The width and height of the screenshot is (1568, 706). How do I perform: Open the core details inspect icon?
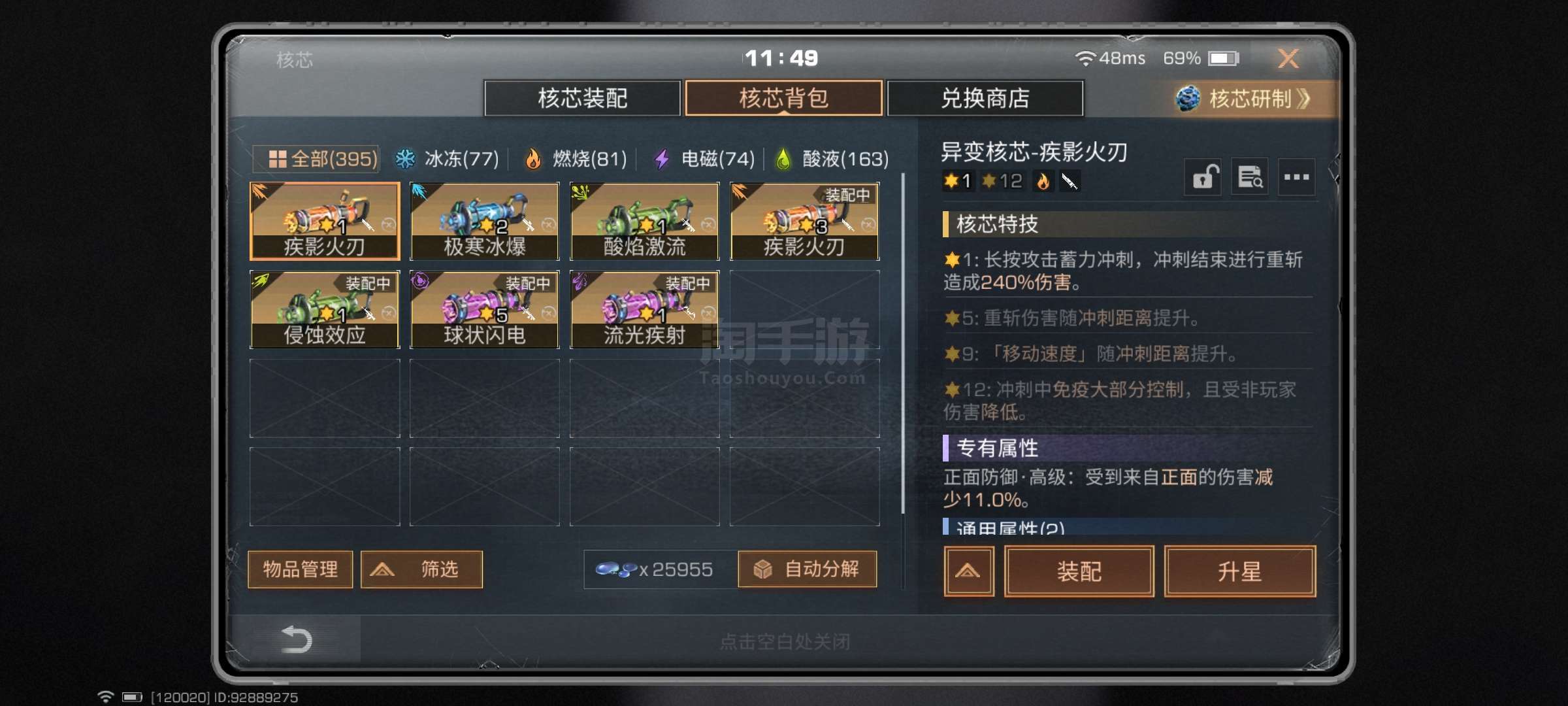1250,176
